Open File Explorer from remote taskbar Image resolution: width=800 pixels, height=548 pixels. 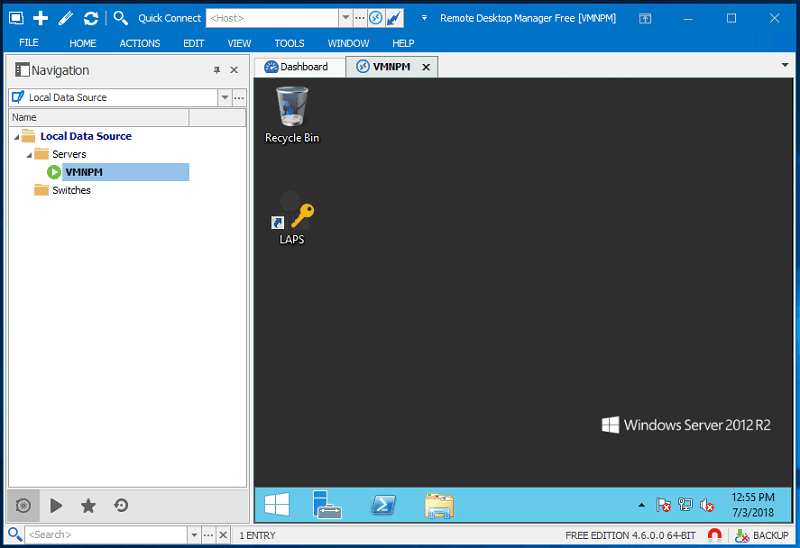(439, 506)
